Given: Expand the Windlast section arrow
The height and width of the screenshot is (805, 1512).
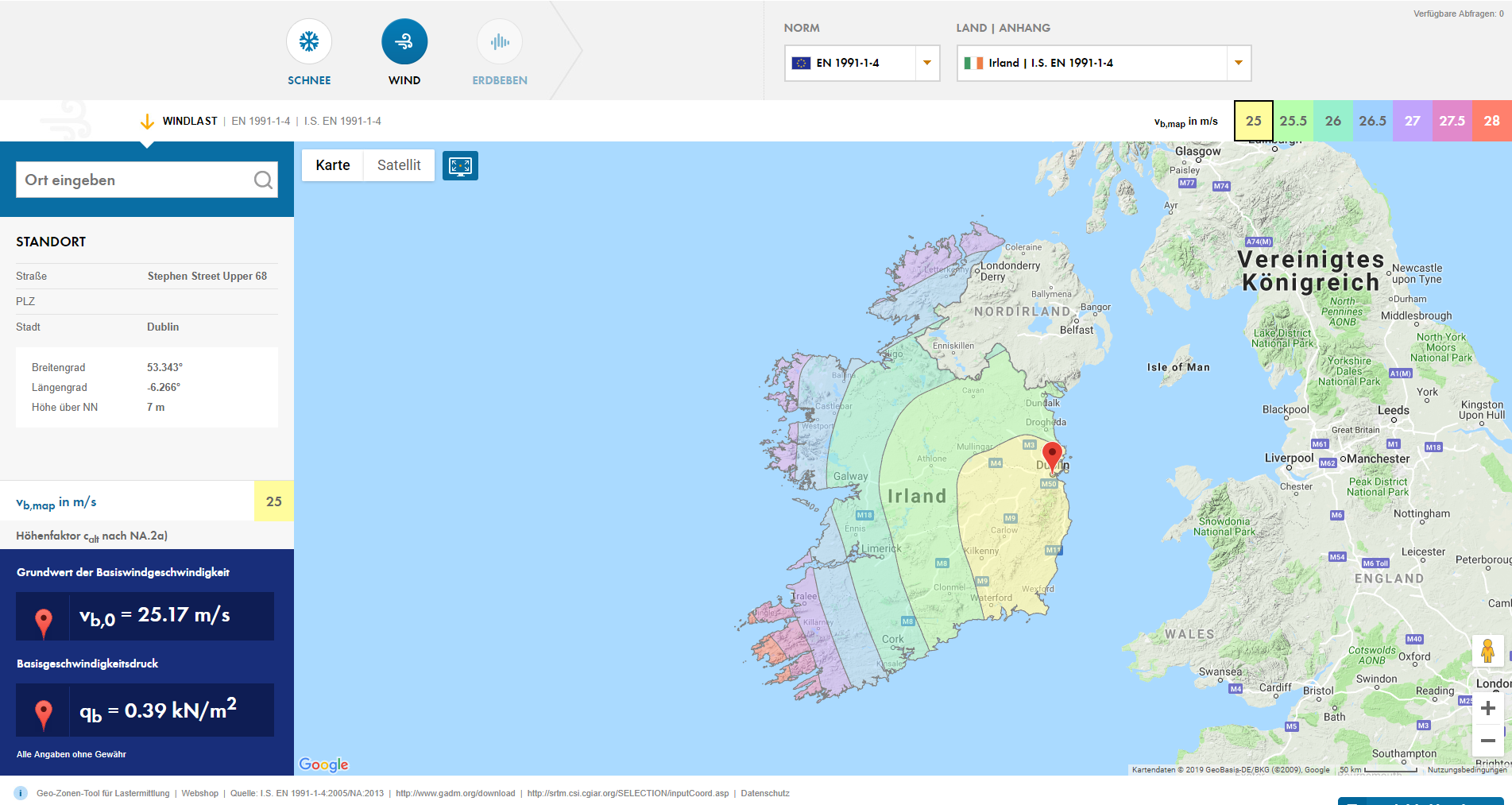Looking at the screenshot, I should point(147,122).
